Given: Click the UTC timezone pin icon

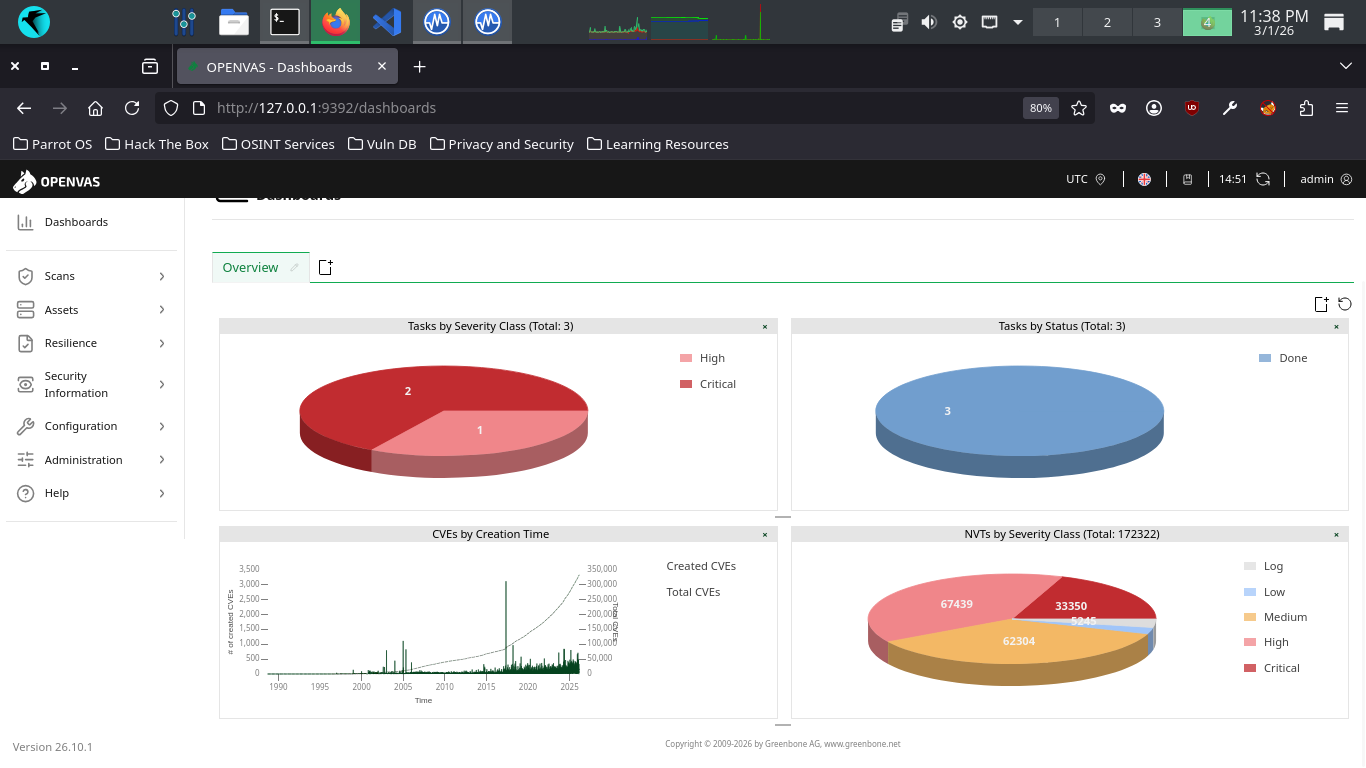Looking at the screenshot, I should (x=1101, y=179).
